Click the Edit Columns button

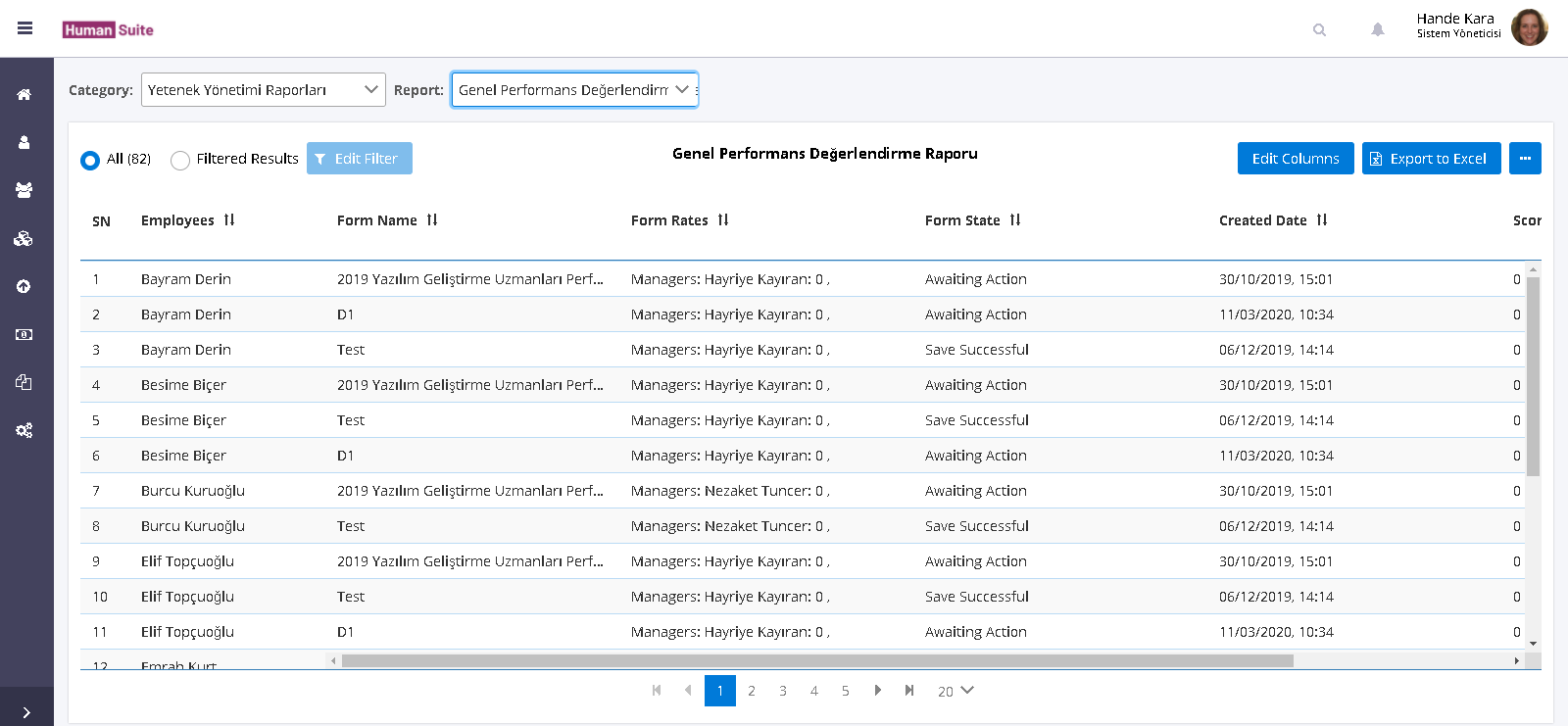1295,159
